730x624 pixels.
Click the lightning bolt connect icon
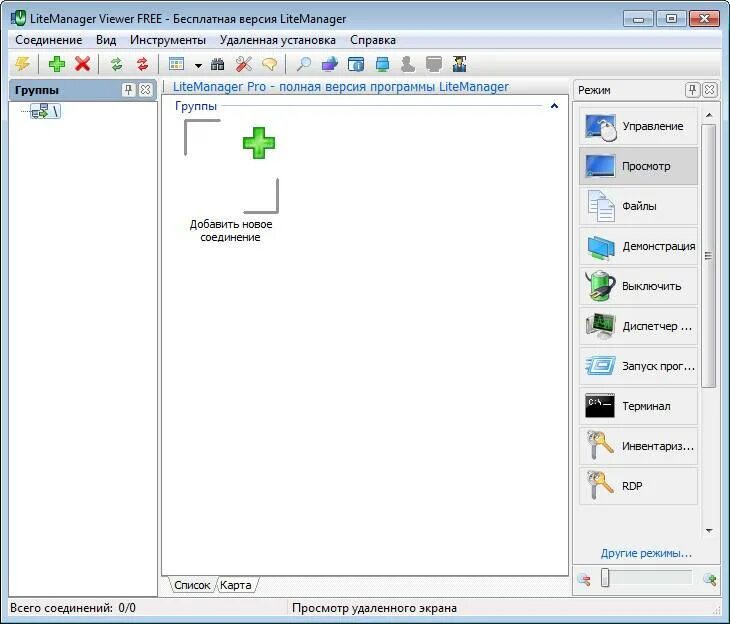pos(22,64)
